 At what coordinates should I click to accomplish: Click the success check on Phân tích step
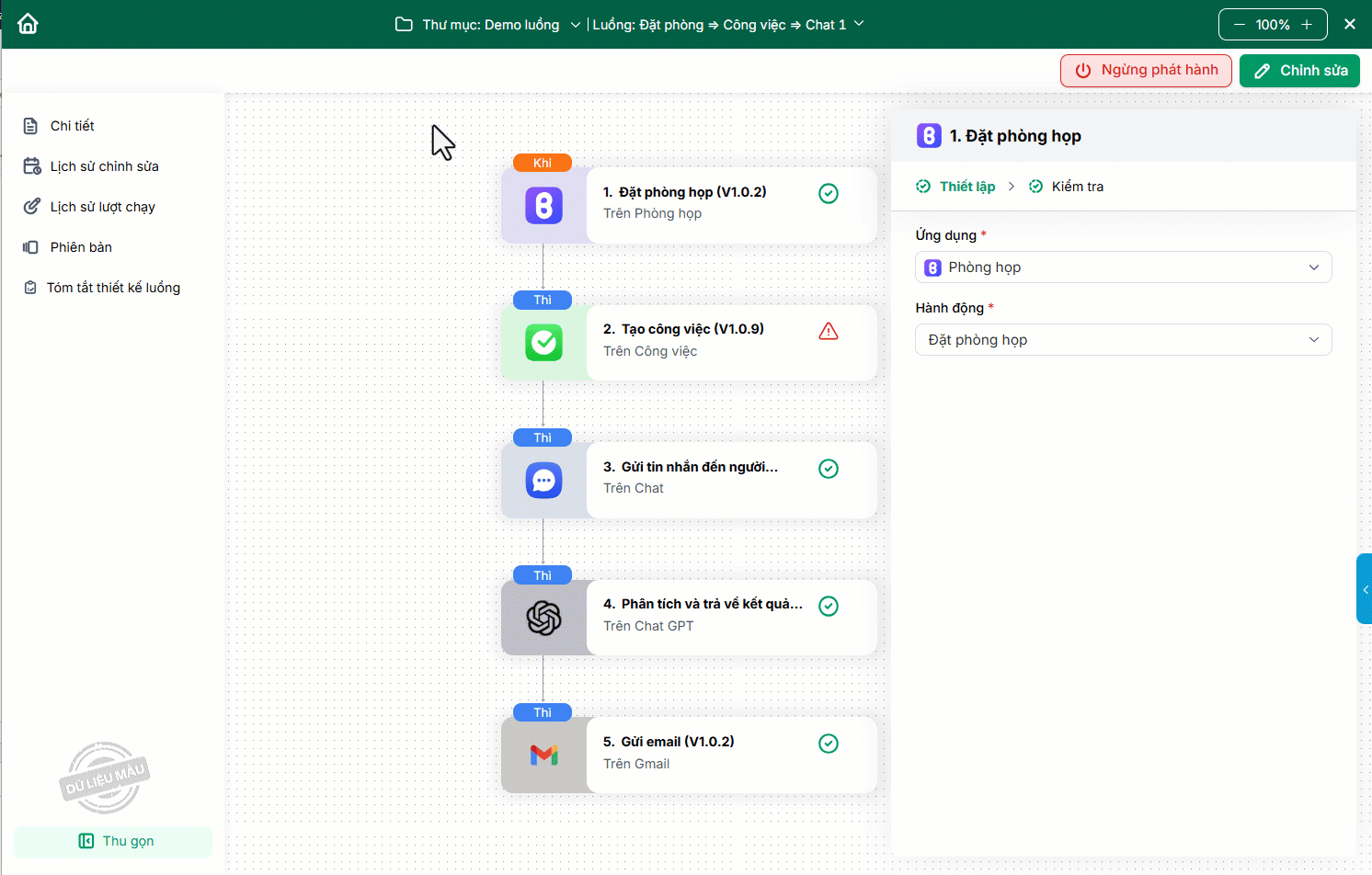[829, 606]
